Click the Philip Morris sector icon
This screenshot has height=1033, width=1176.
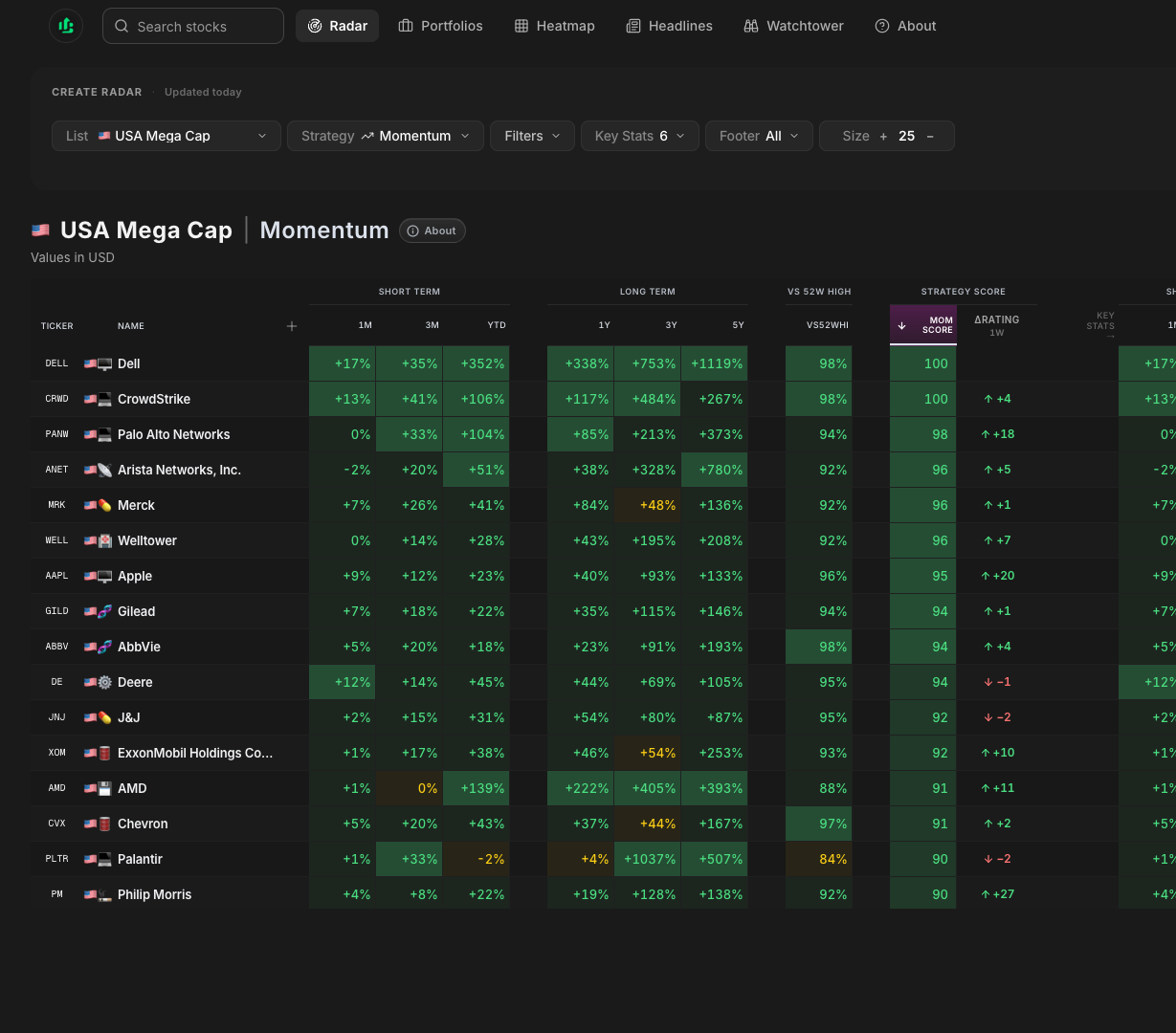coord(105,894)
